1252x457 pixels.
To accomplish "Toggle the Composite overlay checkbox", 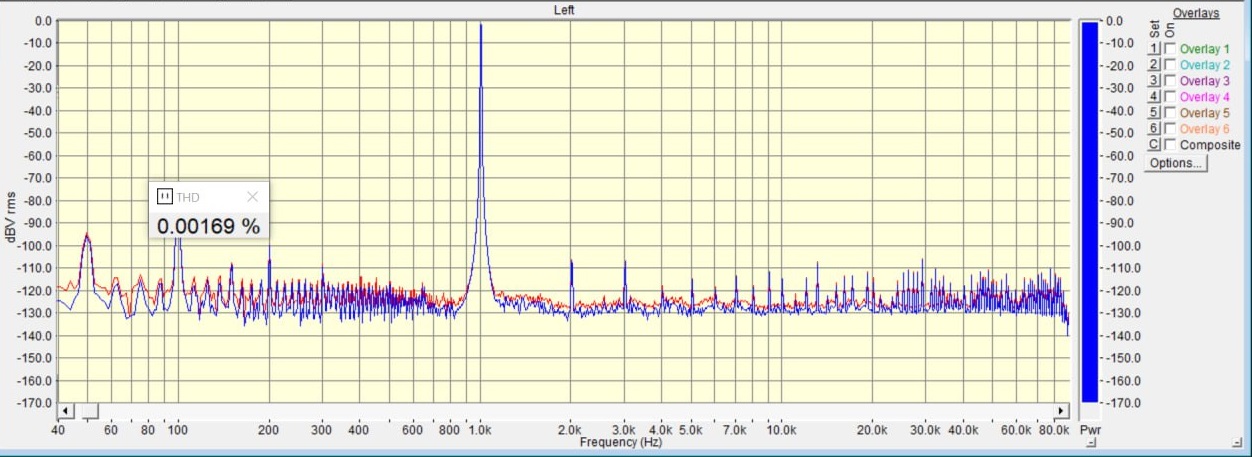I will coord(1170,145).
